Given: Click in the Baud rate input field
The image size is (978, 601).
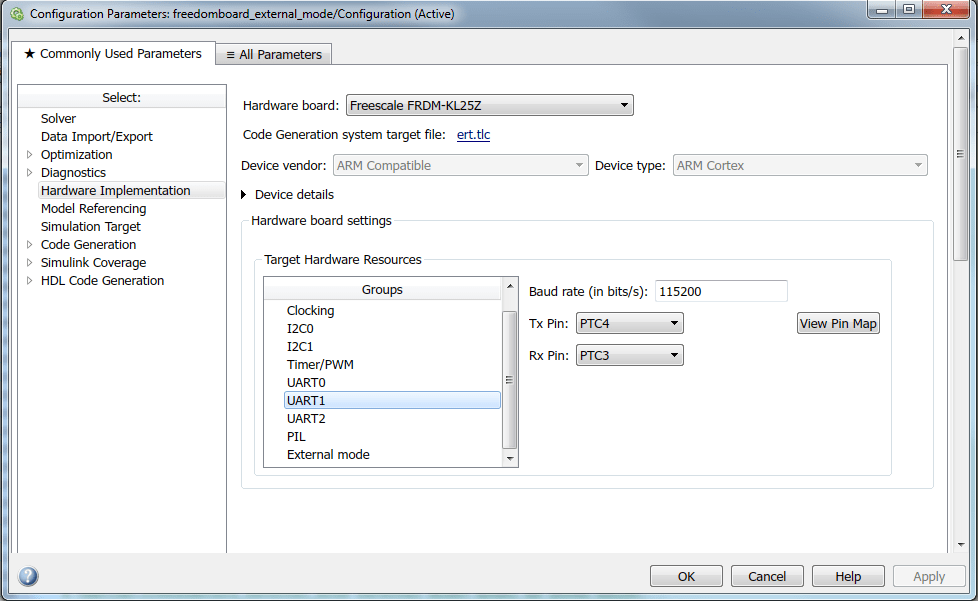Looking at the screenshot, I should tap(721, 291).
